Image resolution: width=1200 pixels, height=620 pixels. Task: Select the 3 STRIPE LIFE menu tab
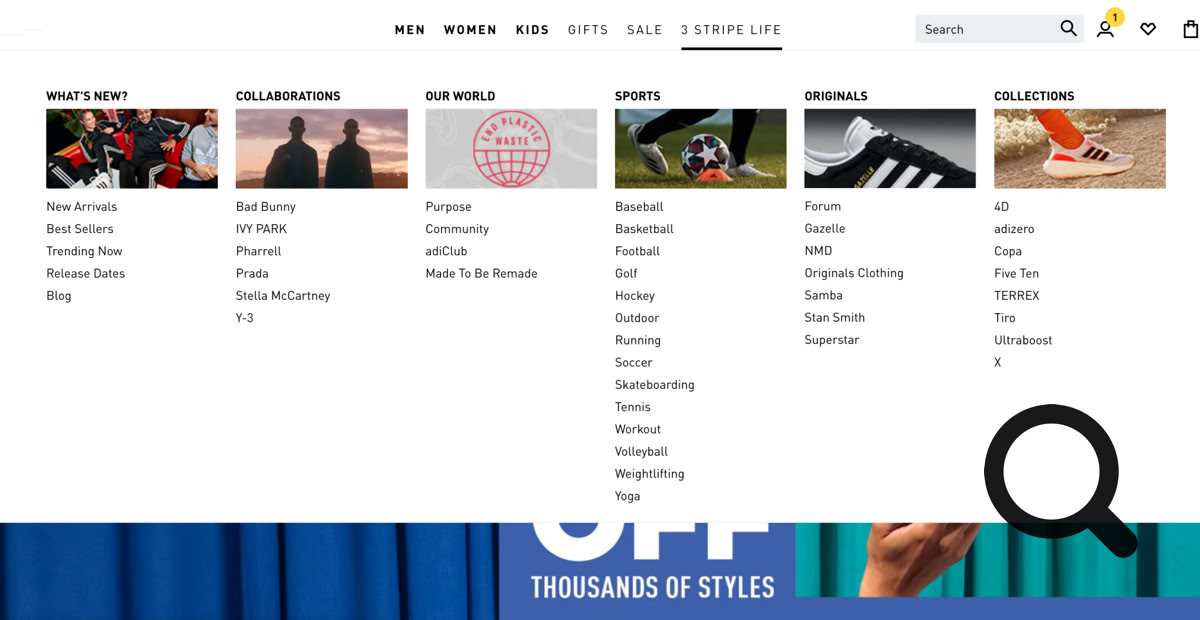731,30
